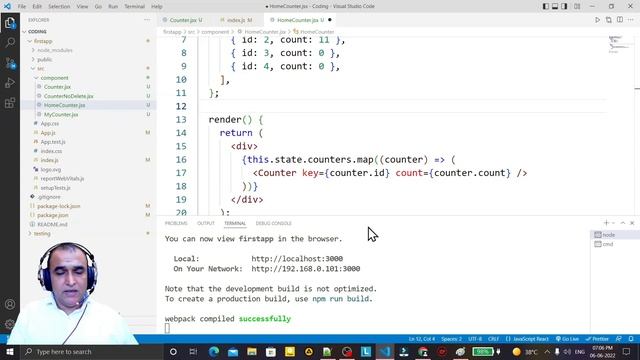Open the terminal launch profile dropdown arrow
Viewport: 640px width, 360px height.
pyautogui.click(x=613, y=223)
